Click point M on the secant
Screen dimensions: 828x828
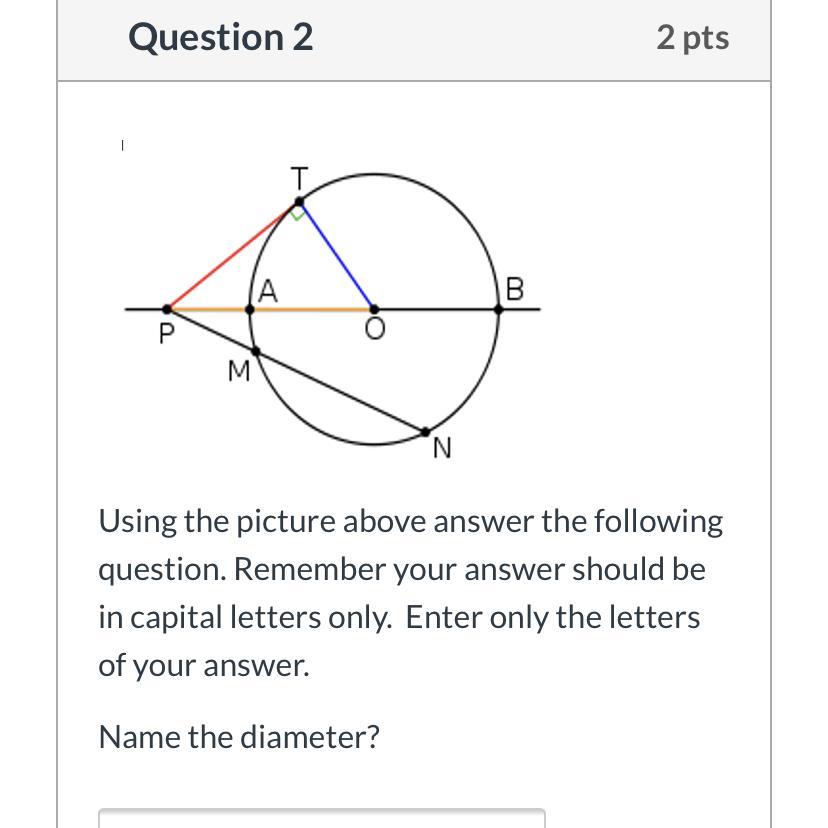(256, 351)
